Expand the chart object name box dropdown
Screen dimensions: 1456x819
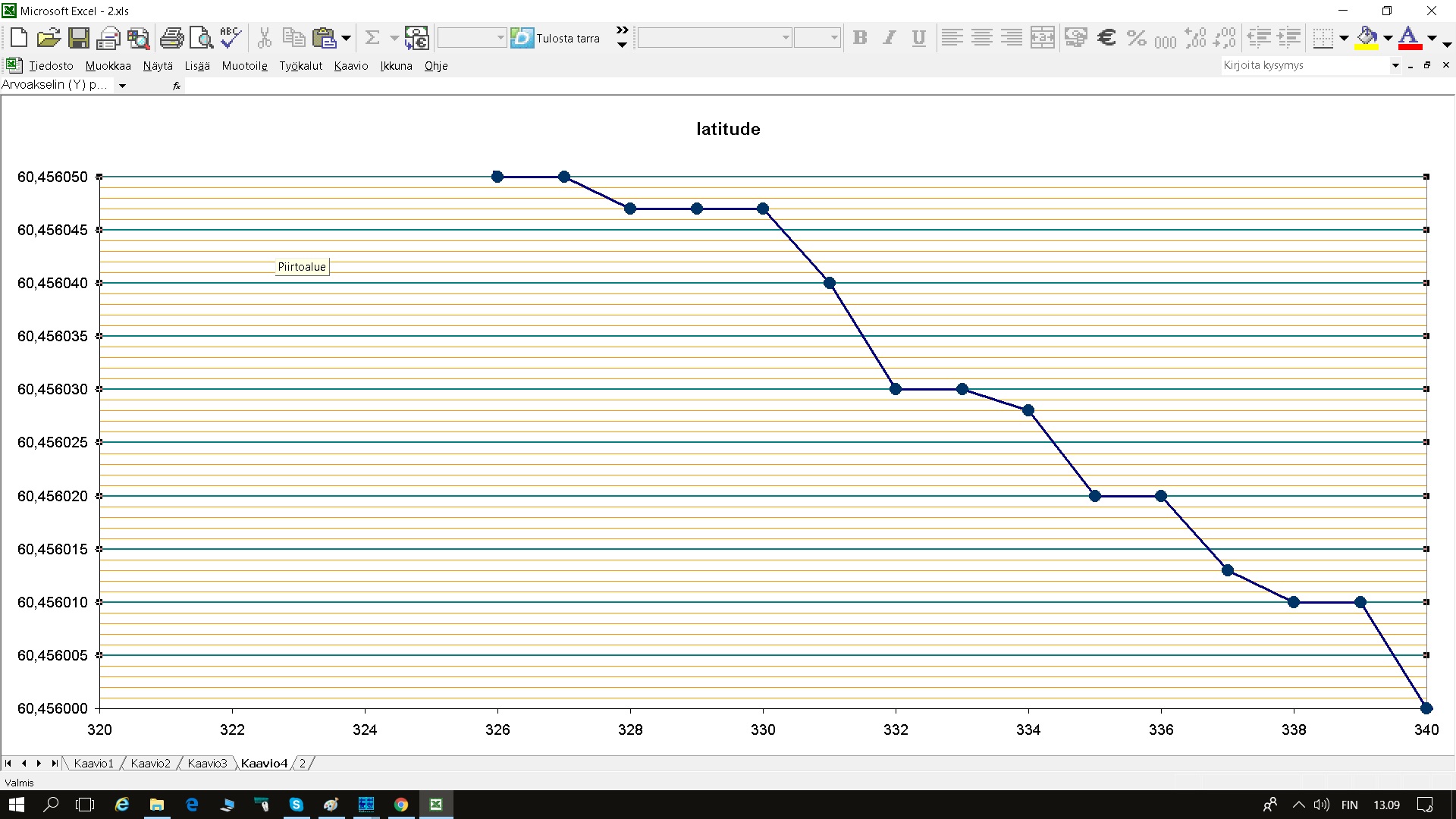(x=122, y=86)
